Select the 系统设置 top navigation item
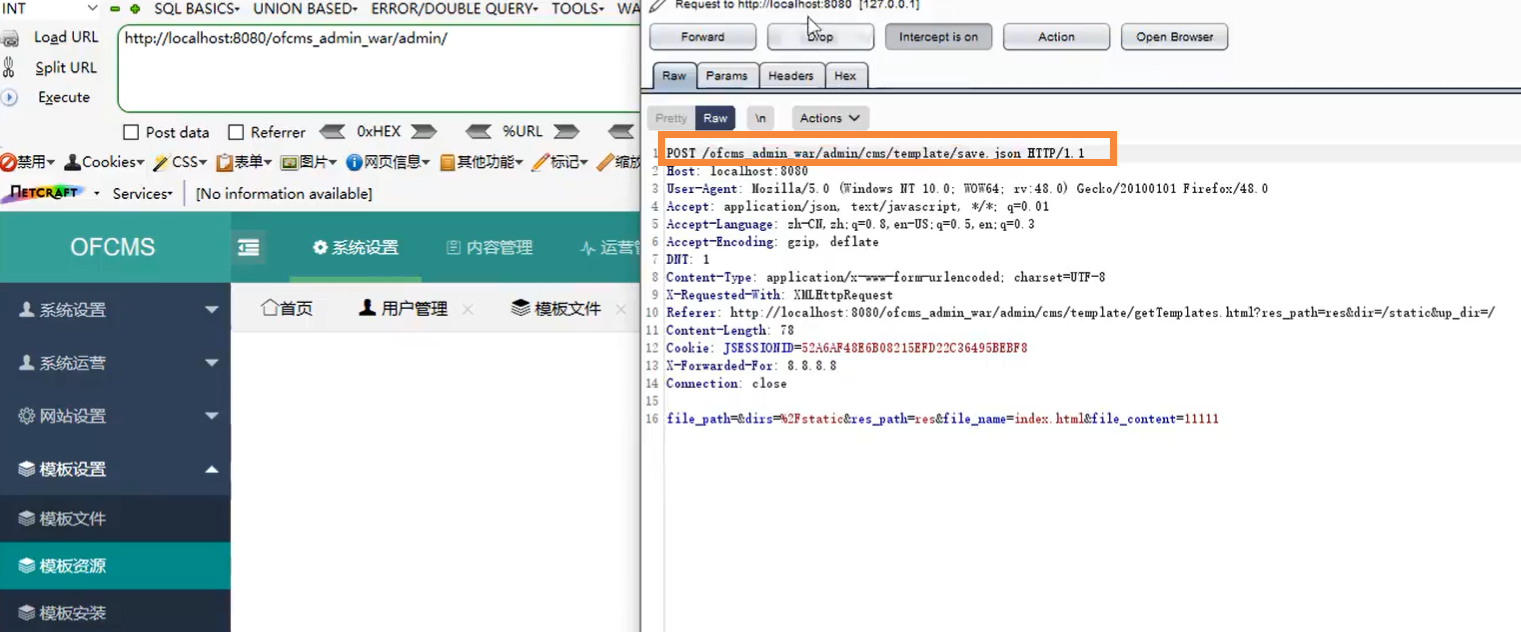Viewport: 1521px width, 632px height. [355, 248]
